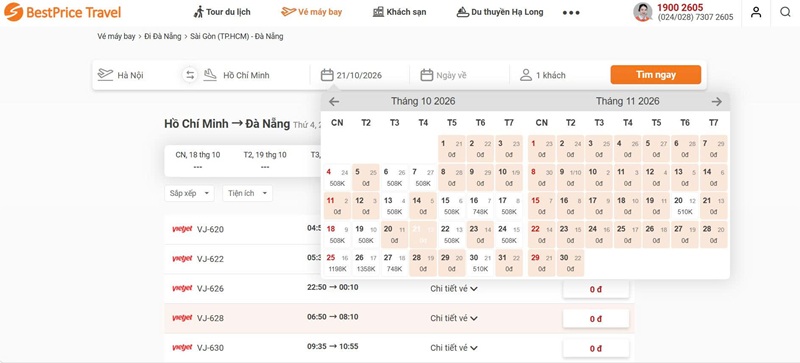Image resolution: width=800 pixels, height=363 pixels.
Task: Click the Tìm ngay search button
Action: click(x=656, y=75)
